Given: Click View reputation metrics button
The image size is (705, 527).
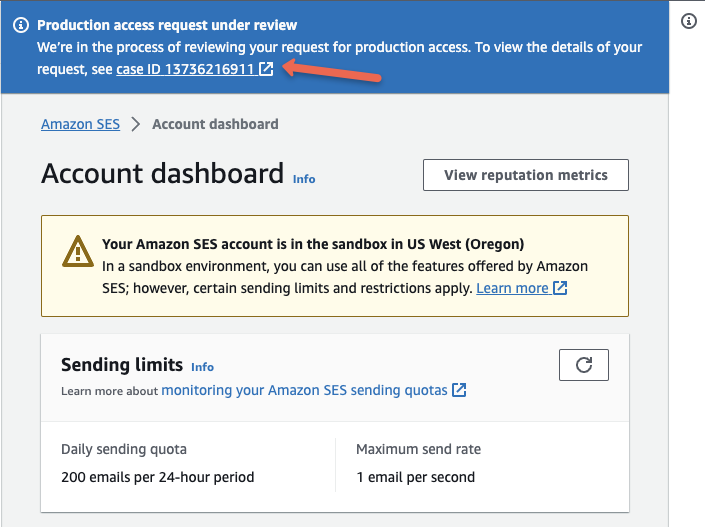Looking at the screenshot, I should coord(526,175).
